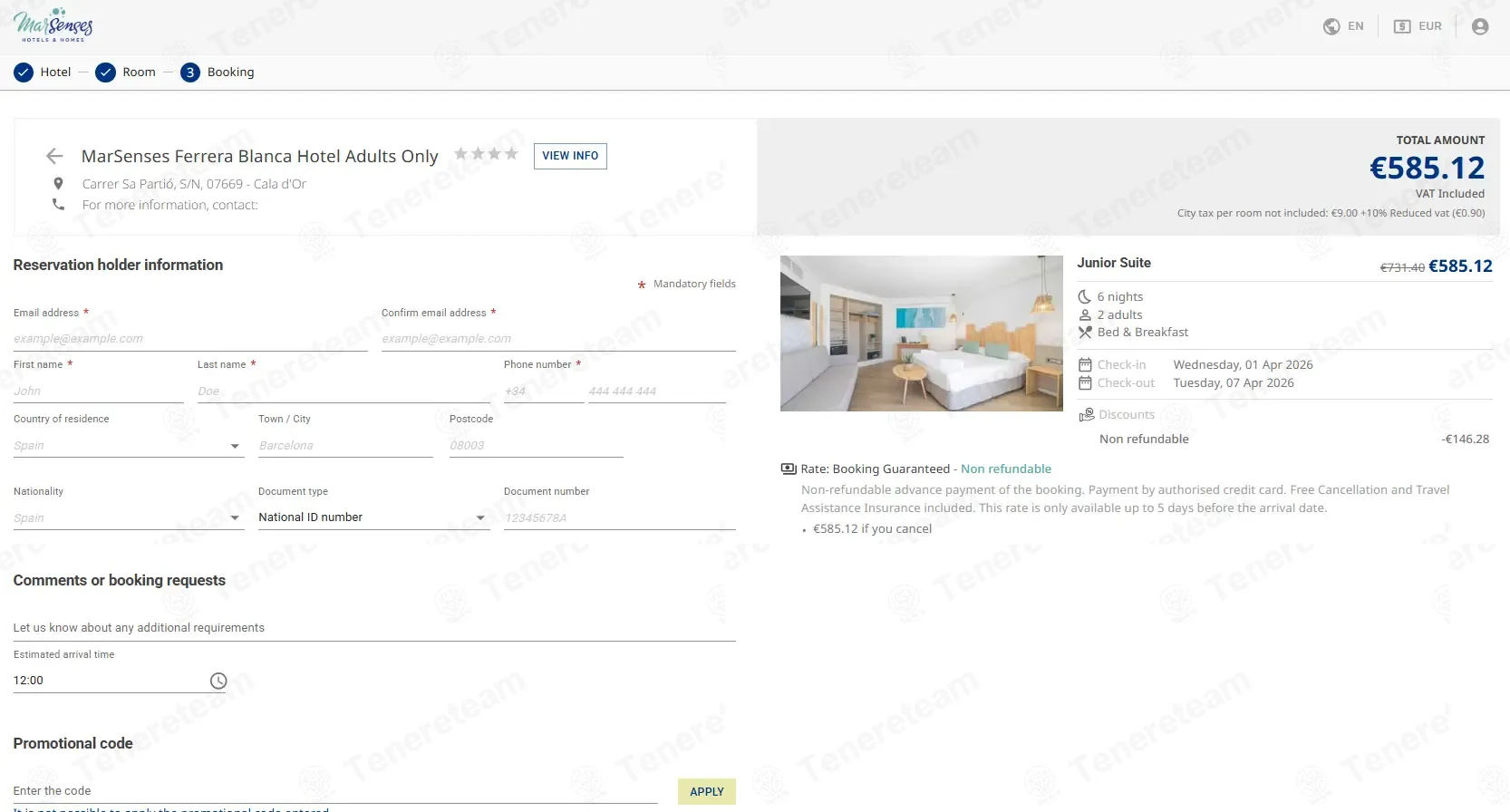
Task: Open the arrival time clock picker
Action: coord(218,681)
